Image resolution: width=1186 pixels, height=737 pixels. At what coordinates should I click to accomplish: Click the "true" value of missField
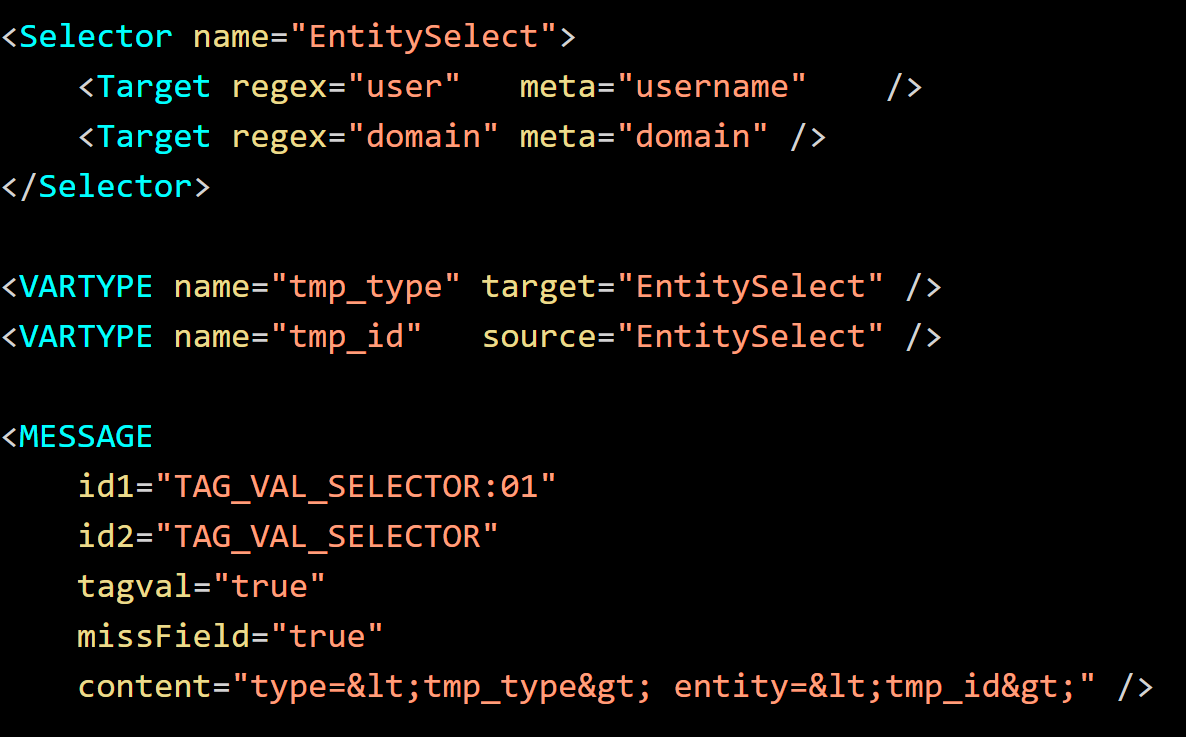point(328,637)
